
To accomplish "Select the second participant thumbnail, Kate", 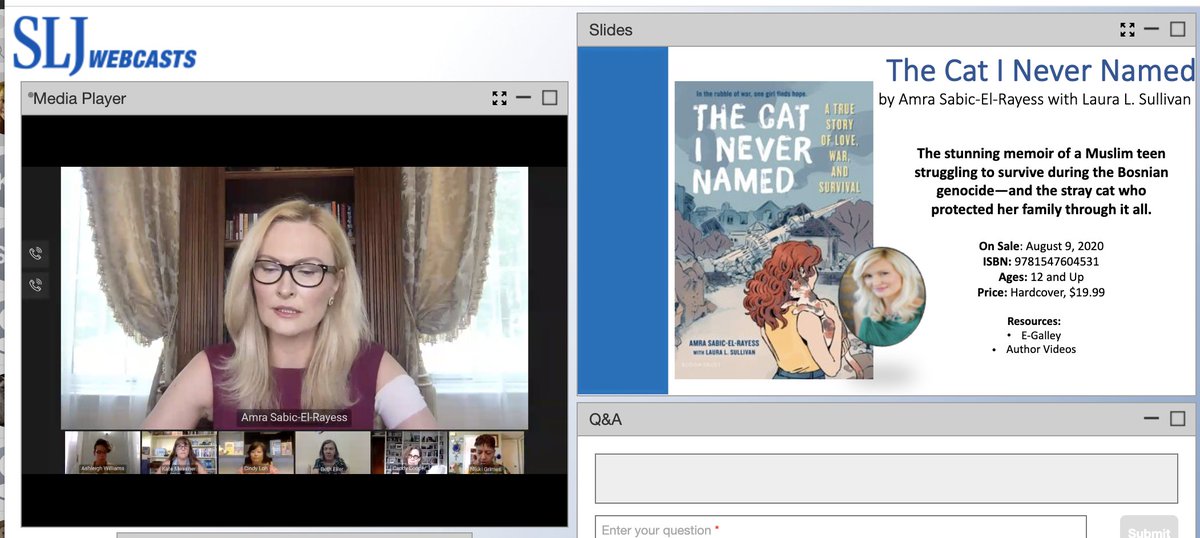I will point(179,453).
